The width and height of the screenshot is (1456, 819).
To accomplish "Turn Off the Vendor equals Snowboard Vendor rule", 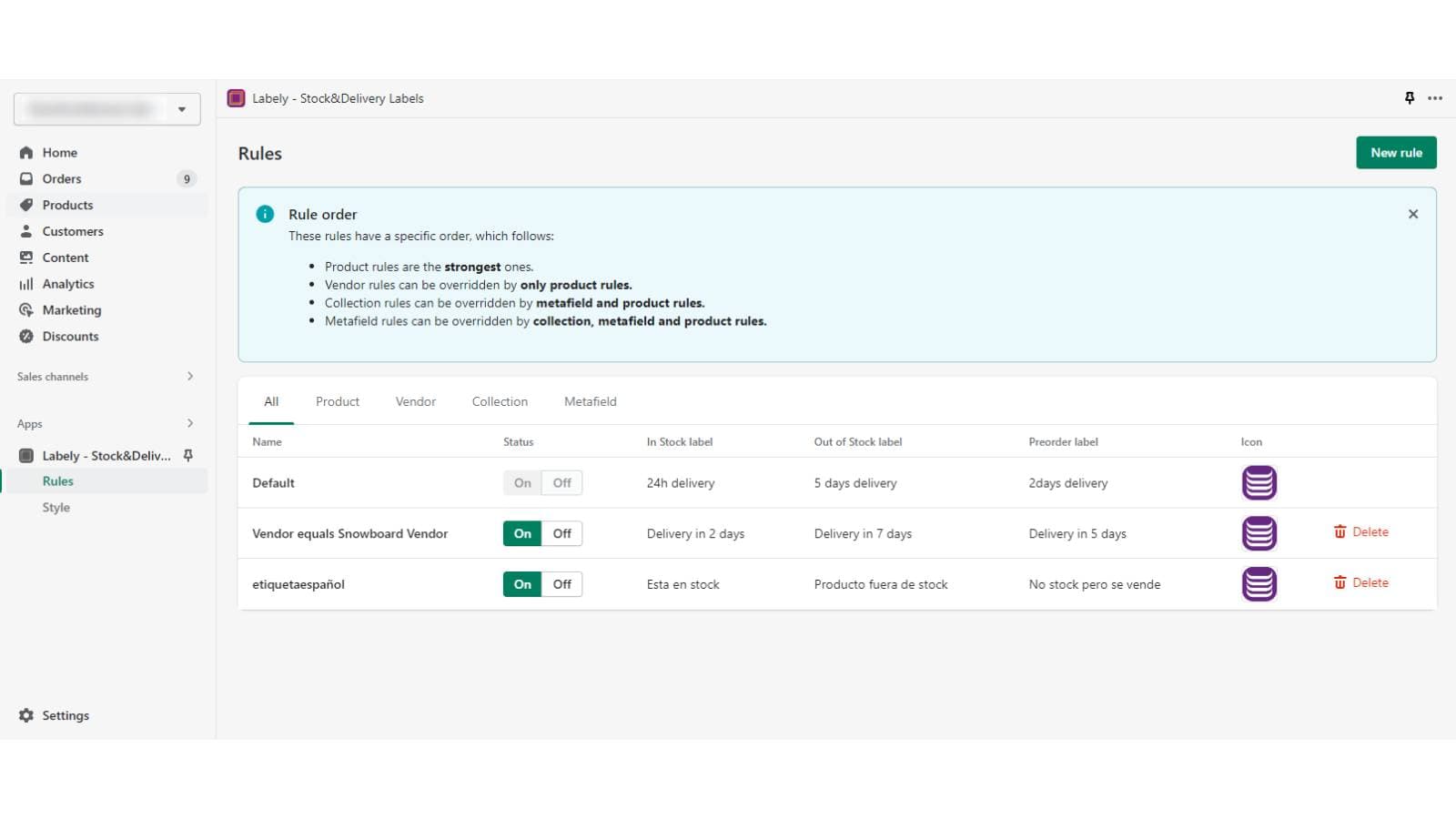I will 561,533.
